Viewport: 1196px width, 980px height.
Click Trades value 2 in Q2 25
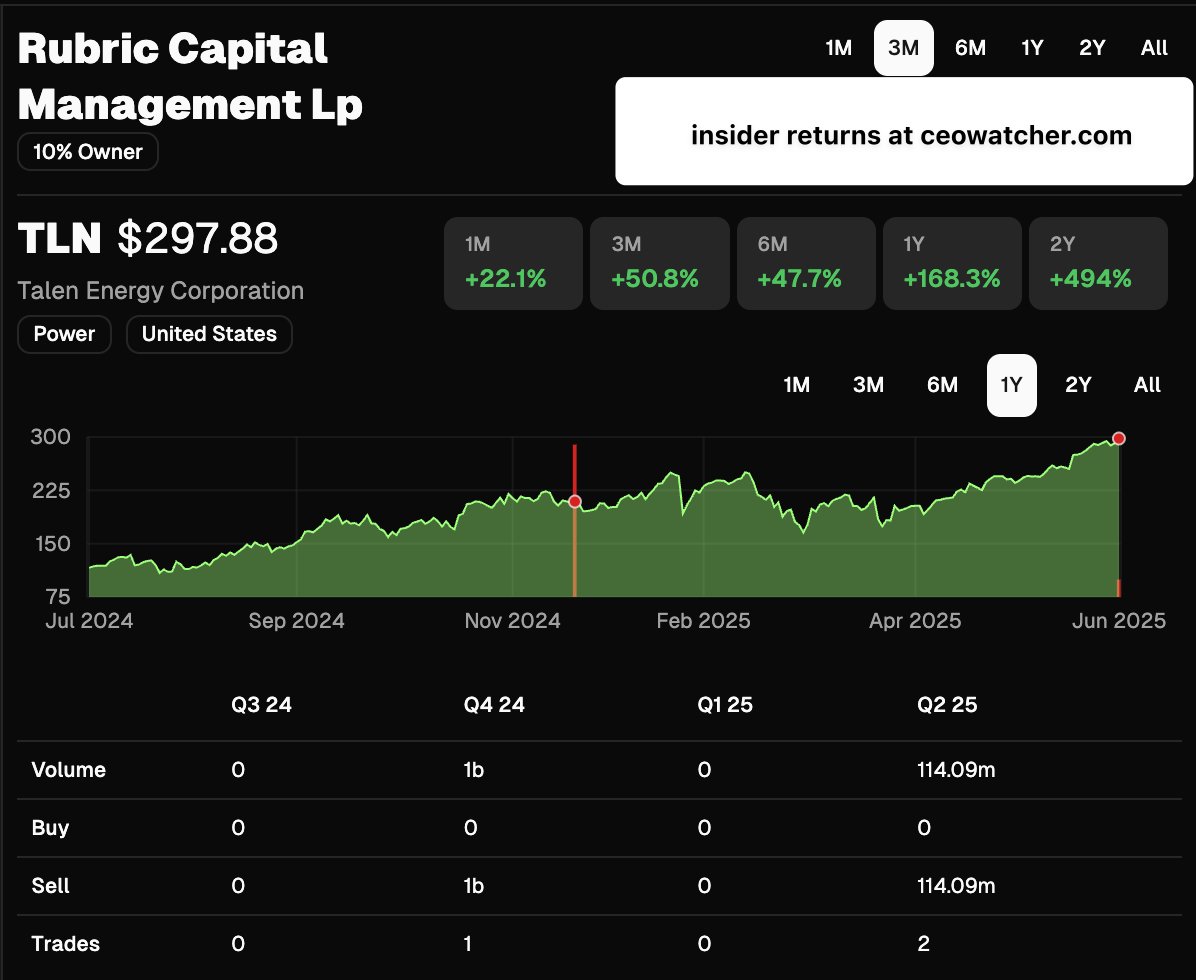(924, 943)
